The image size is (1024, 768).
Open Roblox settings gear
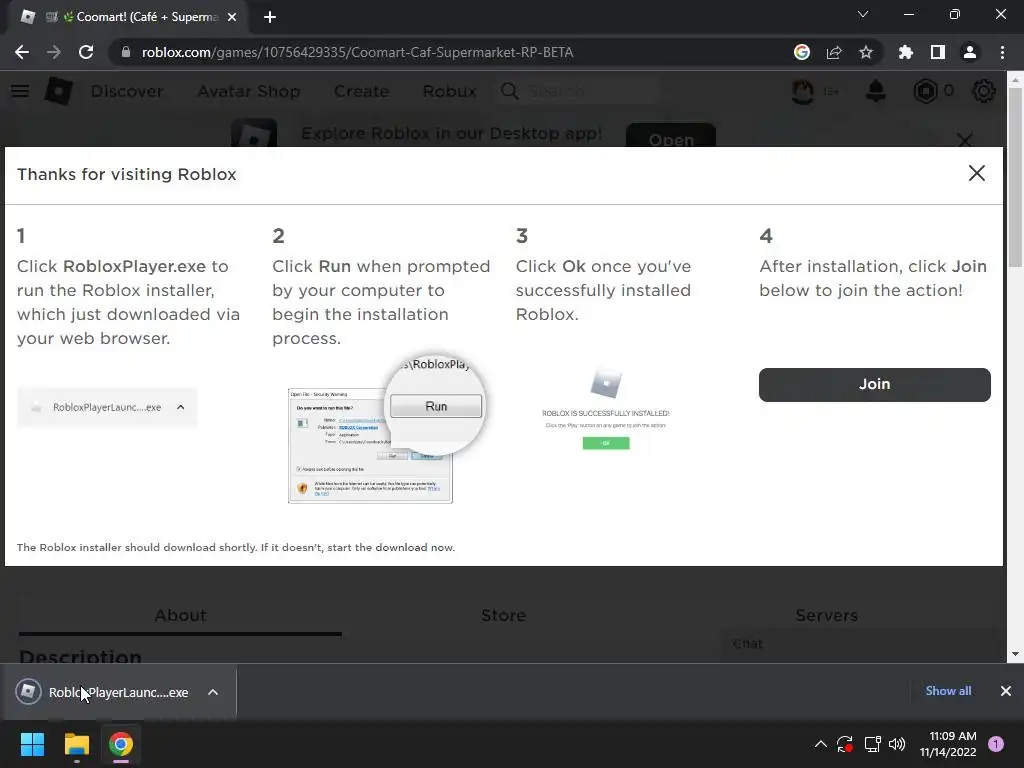pos(984,91)
